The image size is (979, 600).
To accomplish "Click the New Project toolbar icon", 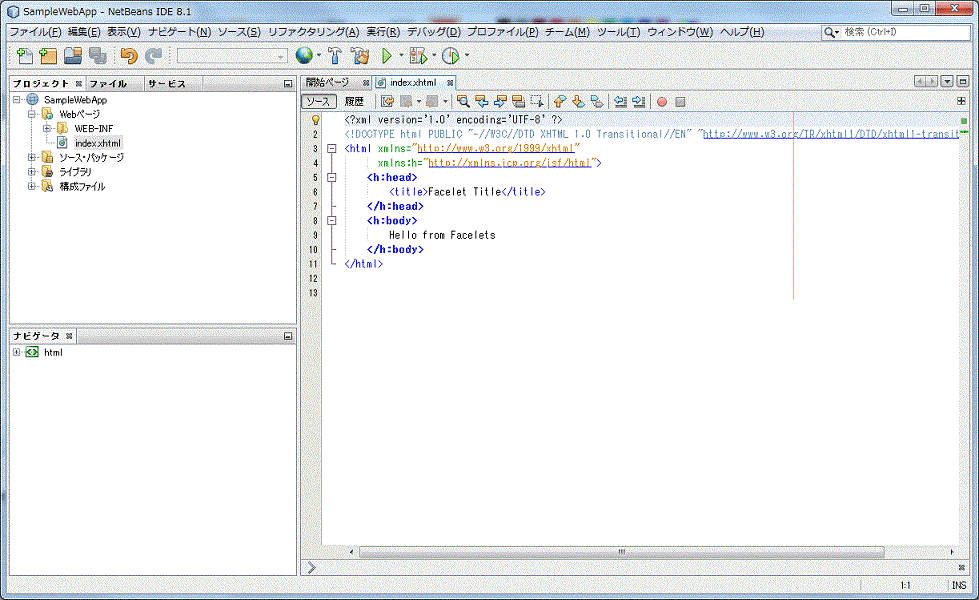I will [48, 56].
